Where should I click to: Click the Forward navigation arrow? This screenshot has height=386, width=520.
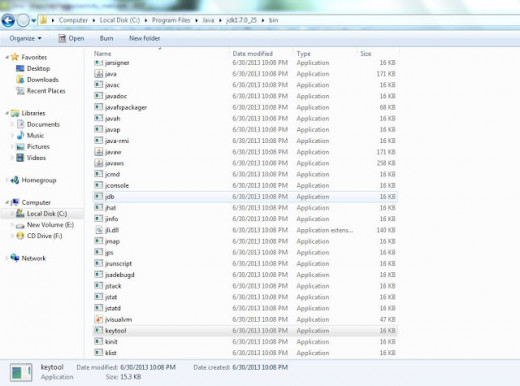23,21
